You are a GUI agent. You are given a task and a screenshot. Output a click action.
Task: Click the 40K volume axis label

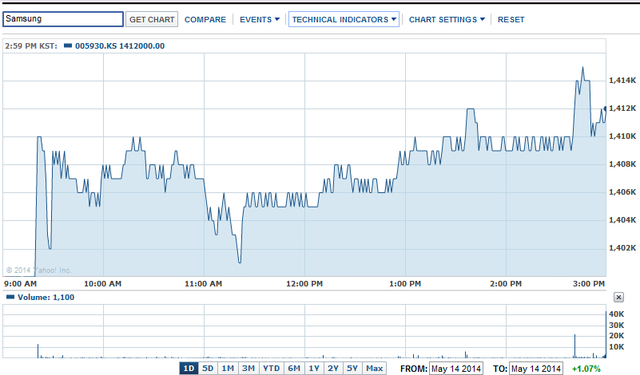click(616, 314)
